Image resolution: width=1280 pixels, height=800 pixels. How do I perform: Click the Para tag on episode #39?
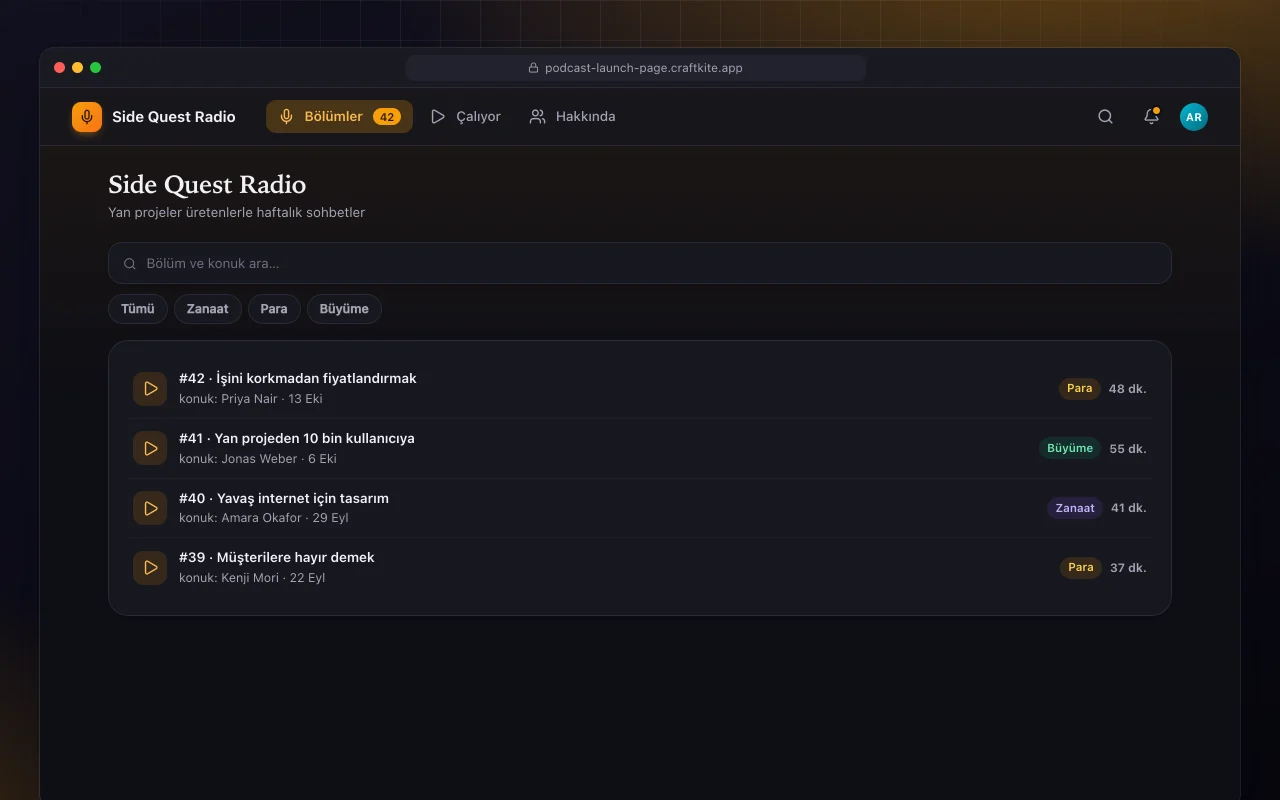click(x=1081, y=567)
